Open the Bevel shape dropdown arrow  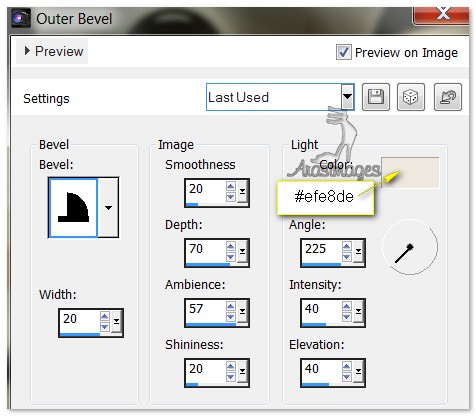(108, 208)
